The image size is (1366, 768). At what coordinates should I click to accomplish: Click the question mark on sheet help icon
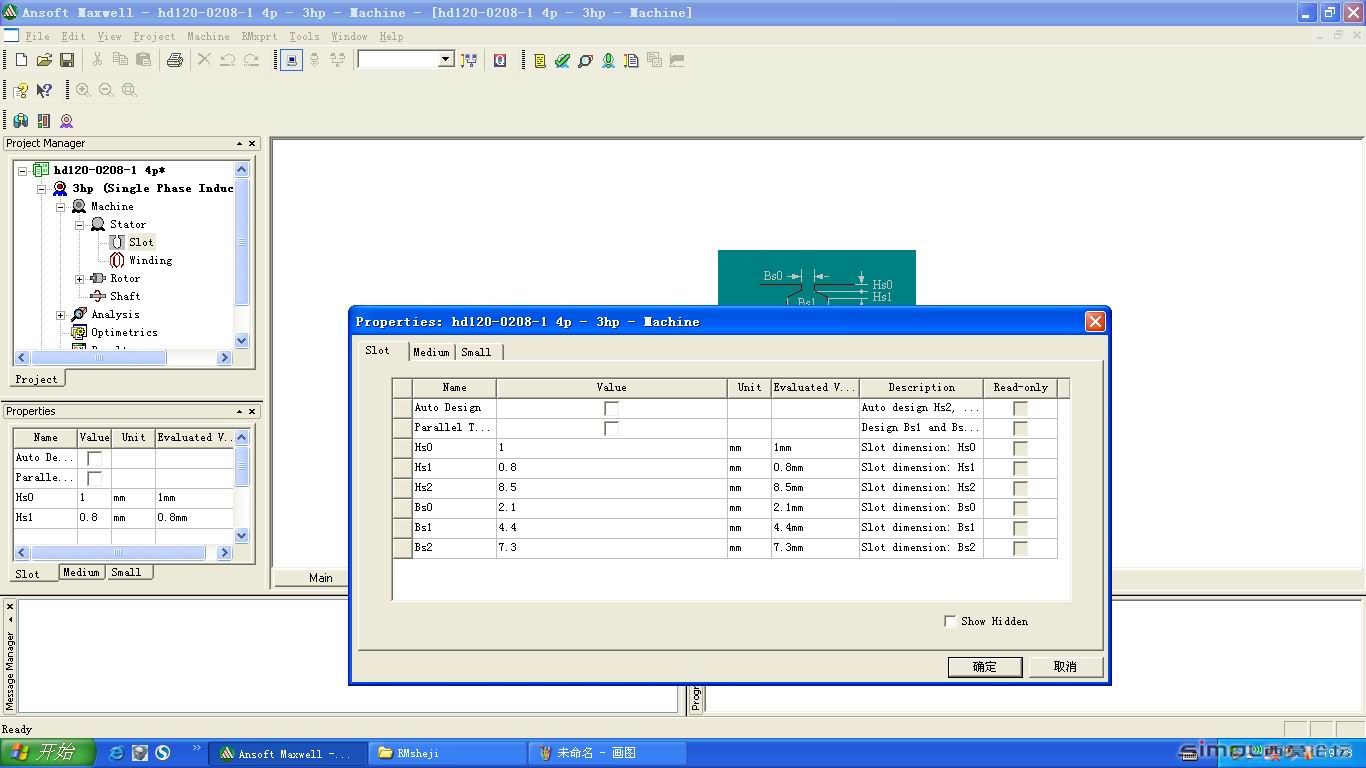pyautogui.click(x=21, y=90)
